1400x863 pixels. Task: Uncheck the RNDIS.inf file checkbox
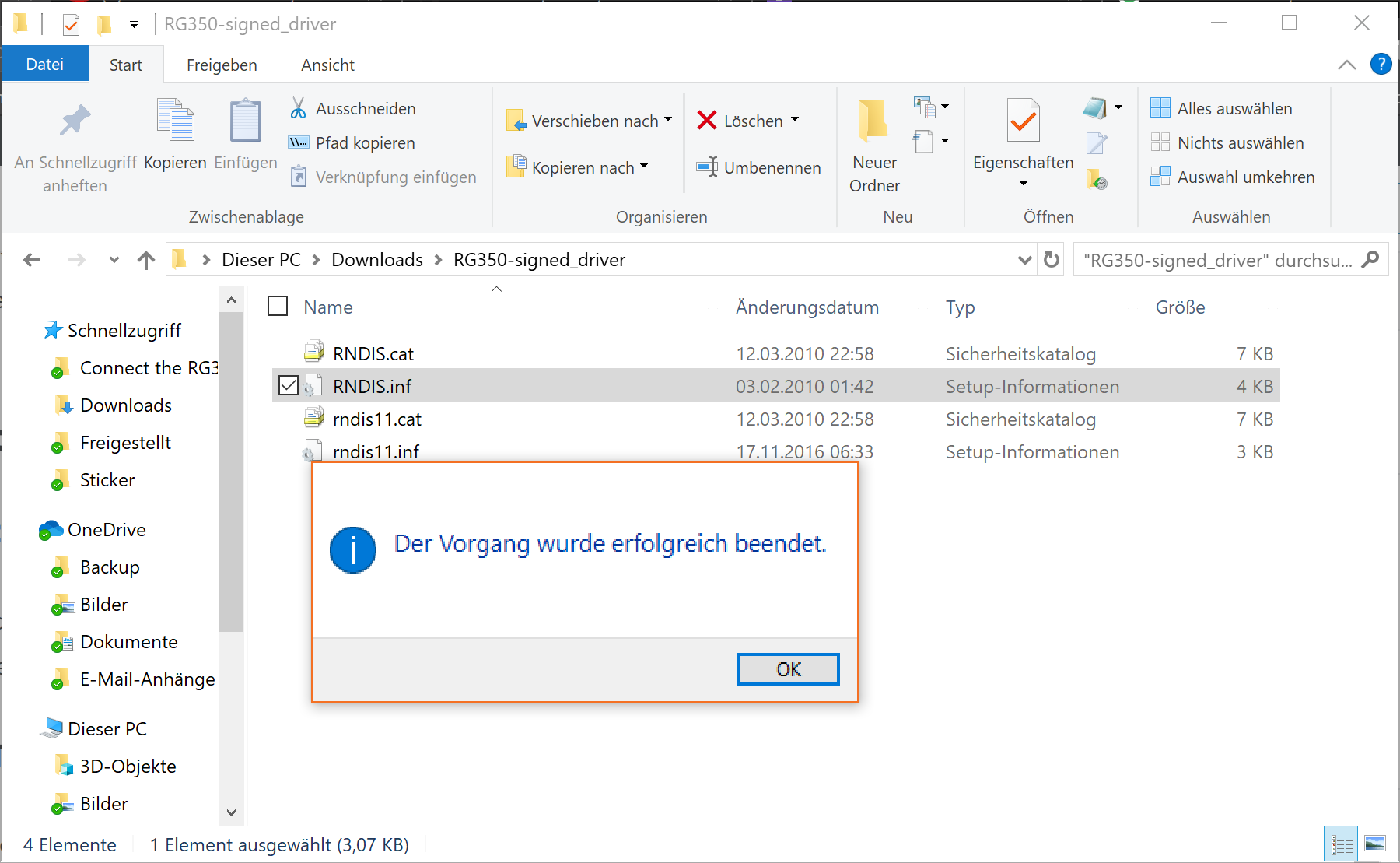[x=289, y=385]
